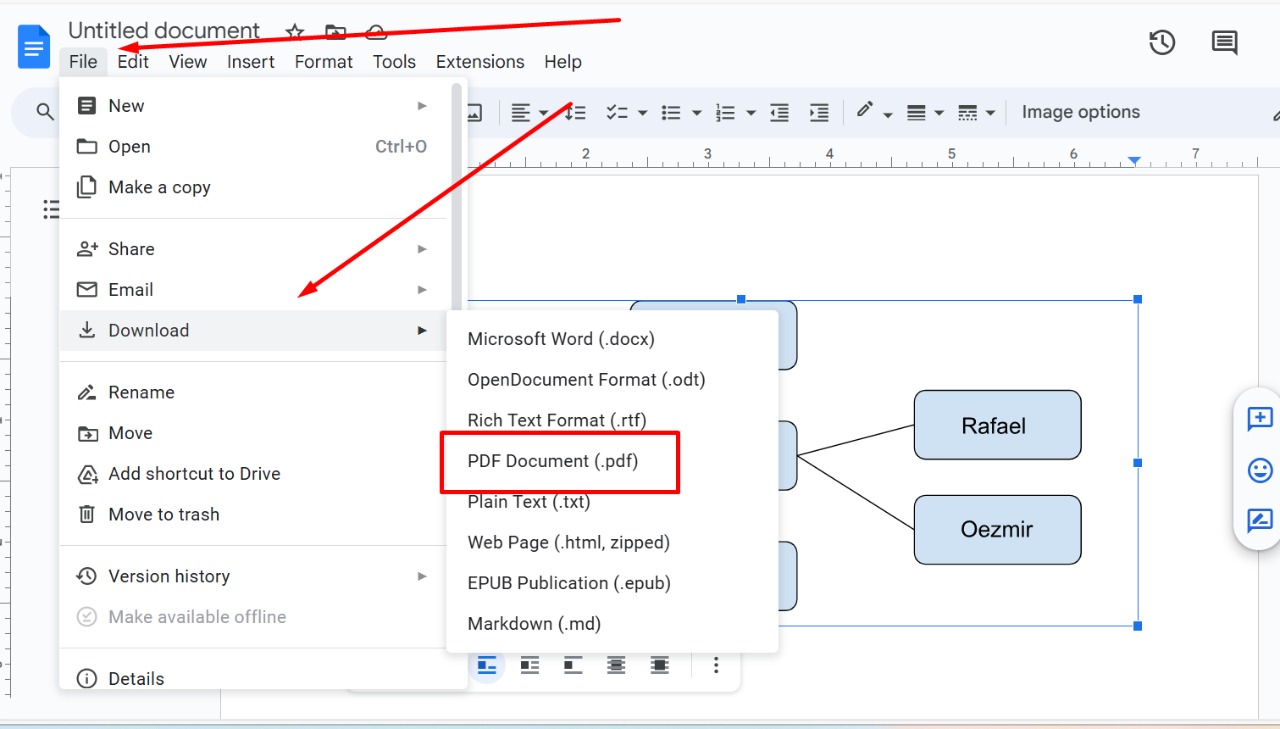Image resolution: width=1280 pixels, height=729 pixels.
Task: Open the Format menu
Action: tap(324, 62)
